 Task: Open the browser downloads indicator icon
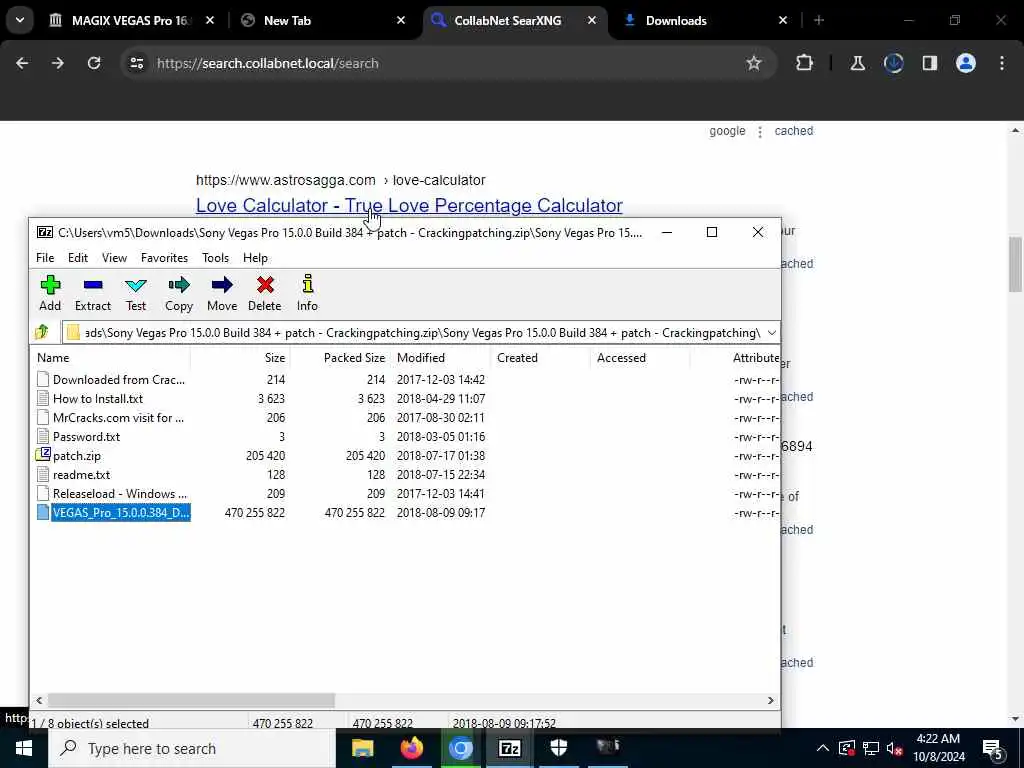click(x=893, y=63)
